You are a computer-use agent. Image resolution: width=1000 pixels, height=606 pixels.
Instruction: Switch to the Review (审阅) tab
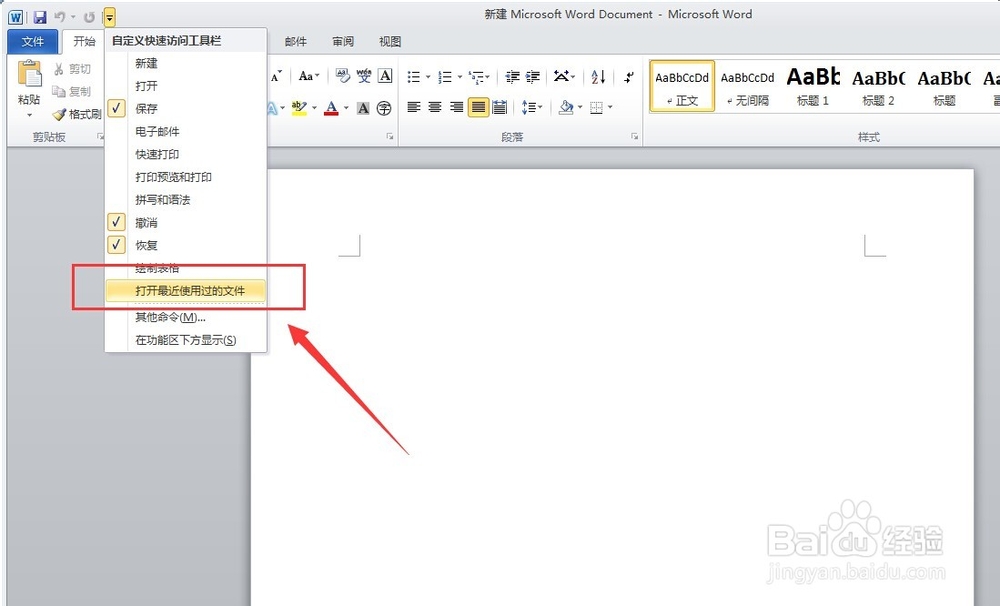342,41
